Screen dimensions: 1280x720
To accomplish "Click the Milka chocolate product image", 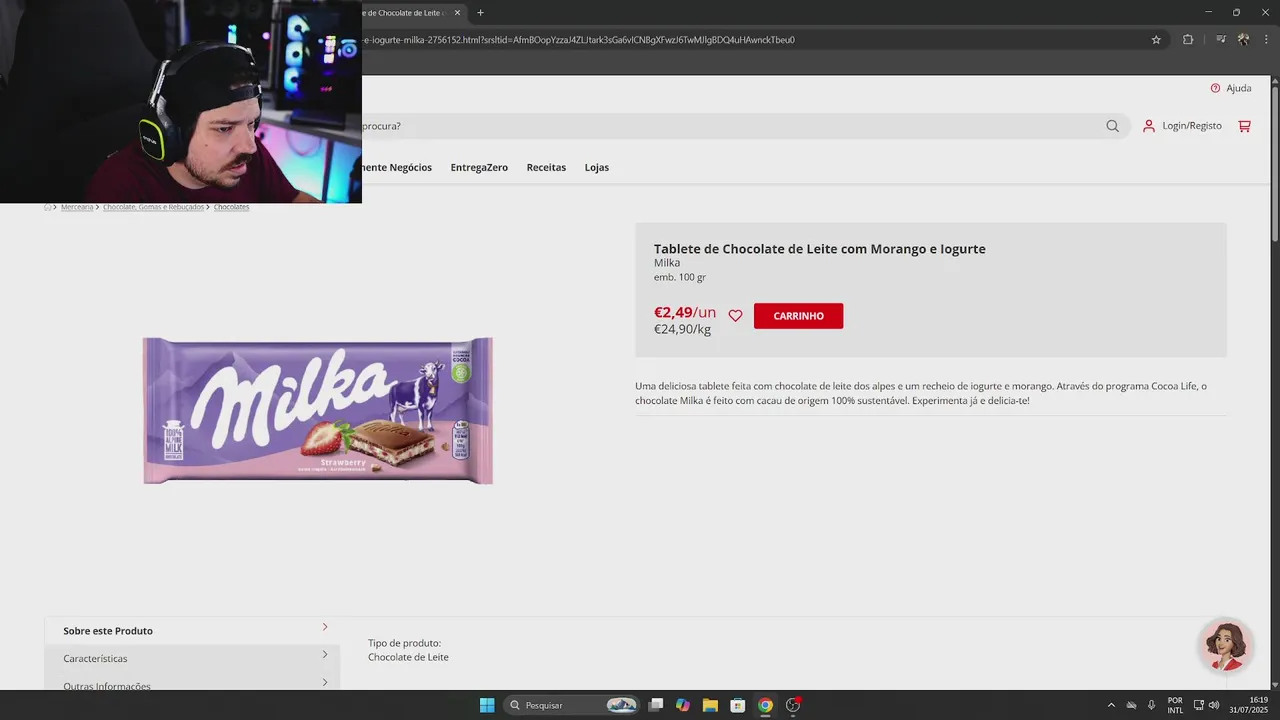I will 318,411.
